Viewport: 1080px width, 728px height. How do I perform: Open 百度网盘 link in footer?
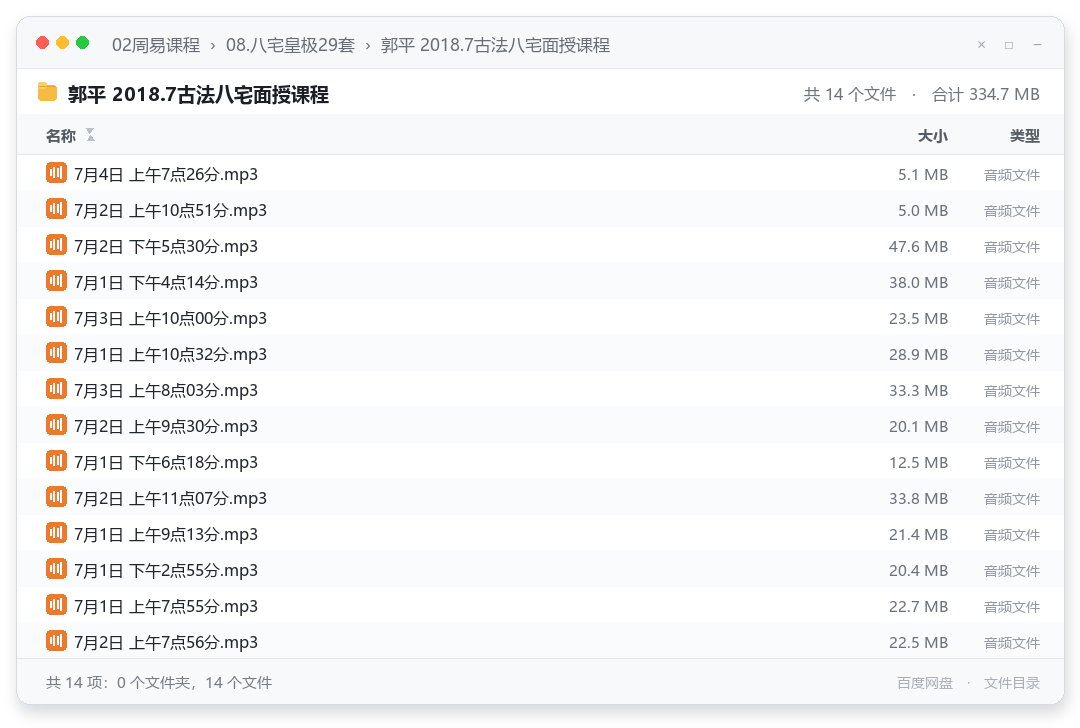click(925, 683)
